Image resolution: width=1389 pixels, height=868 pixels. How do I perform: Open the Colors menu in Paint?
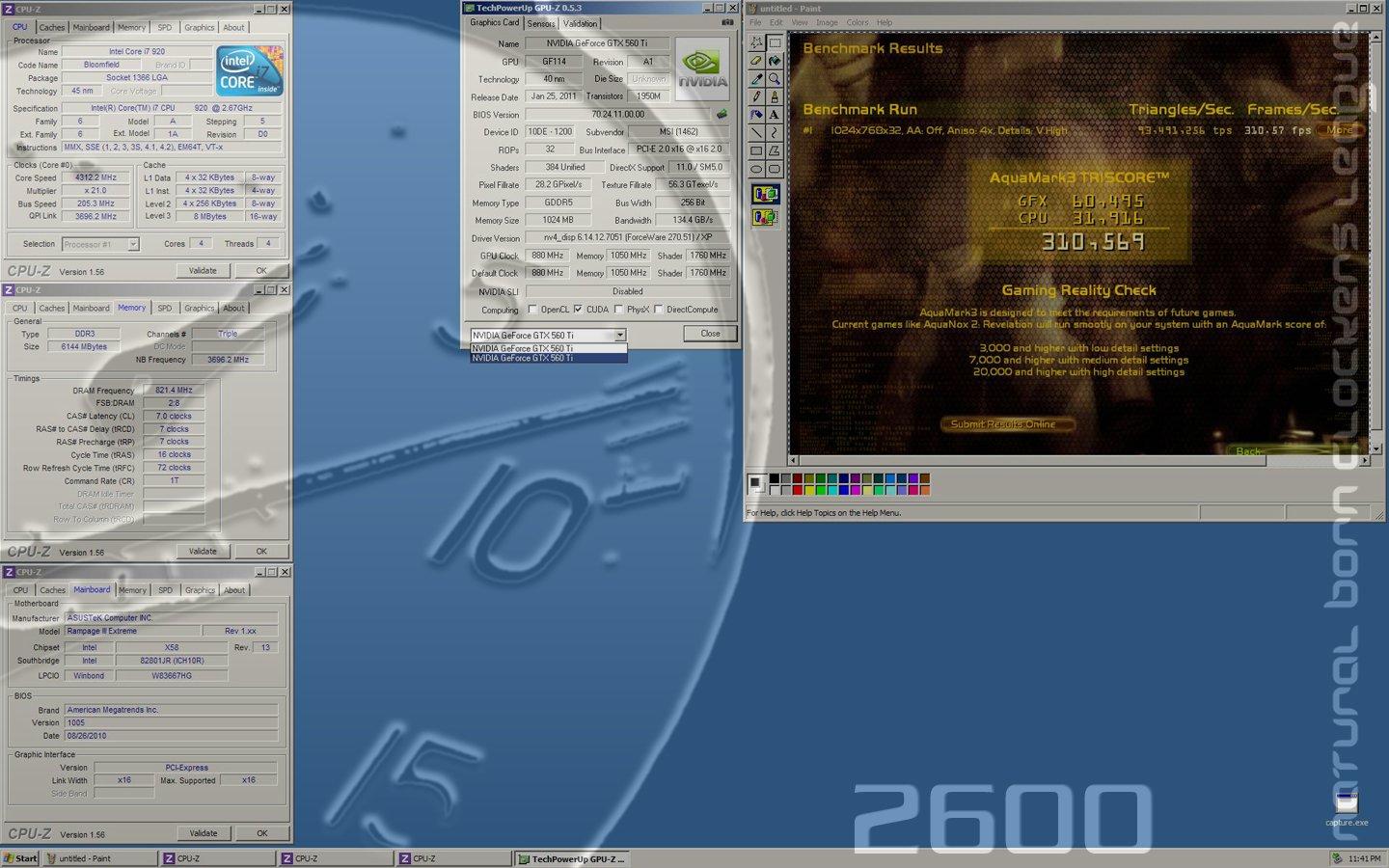click(858, 22)
